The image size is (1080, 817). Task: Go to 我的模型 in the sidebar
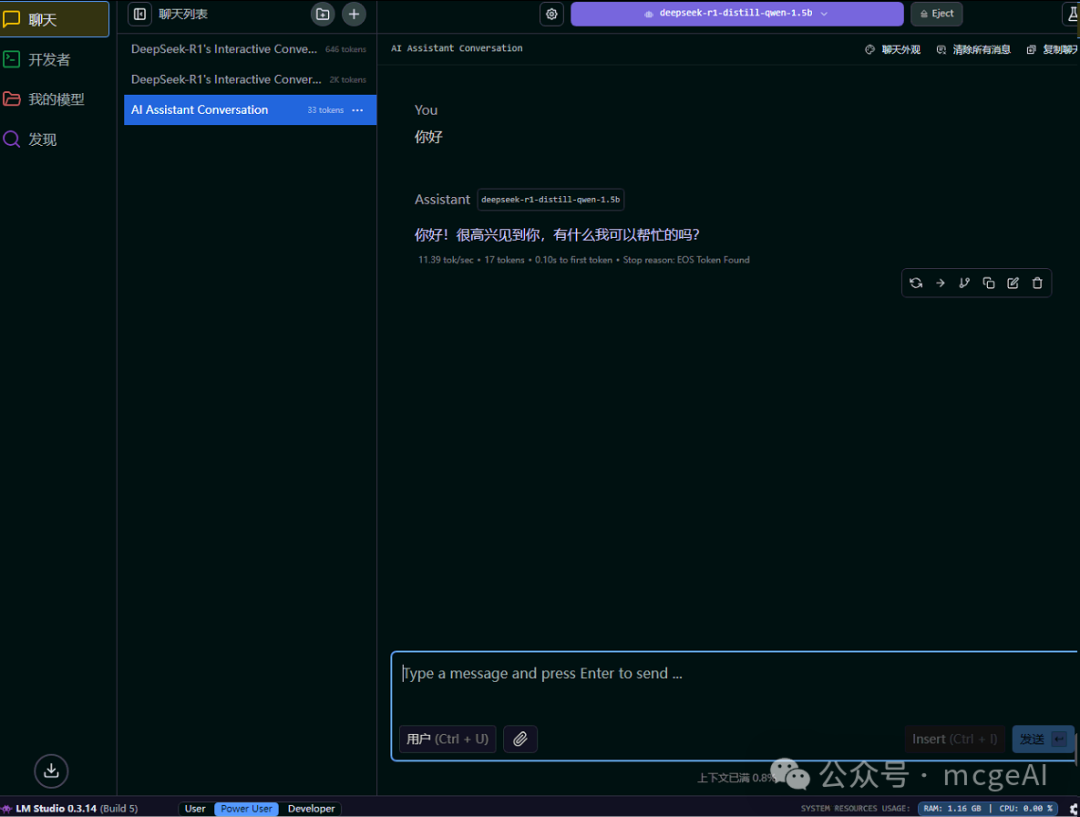coord(55,99)
